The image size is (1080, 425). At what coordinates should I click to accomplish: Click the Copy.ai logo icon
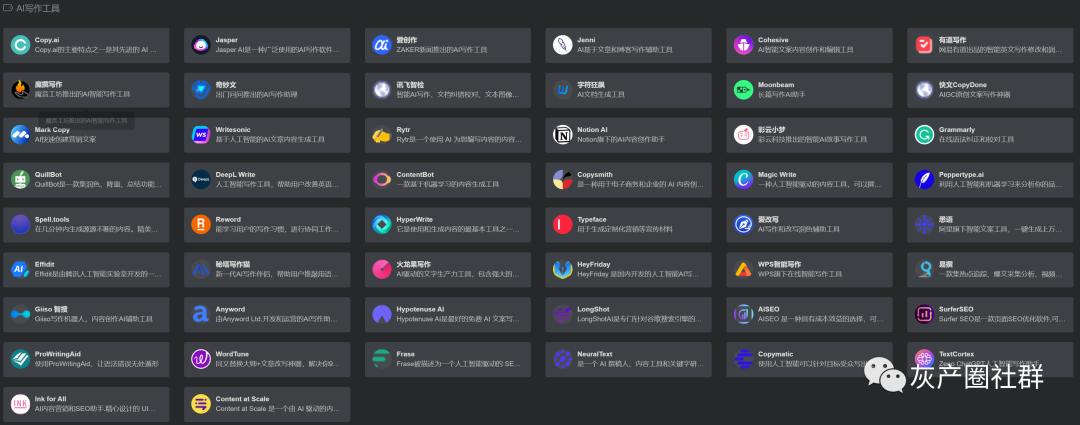coord(21,45)
